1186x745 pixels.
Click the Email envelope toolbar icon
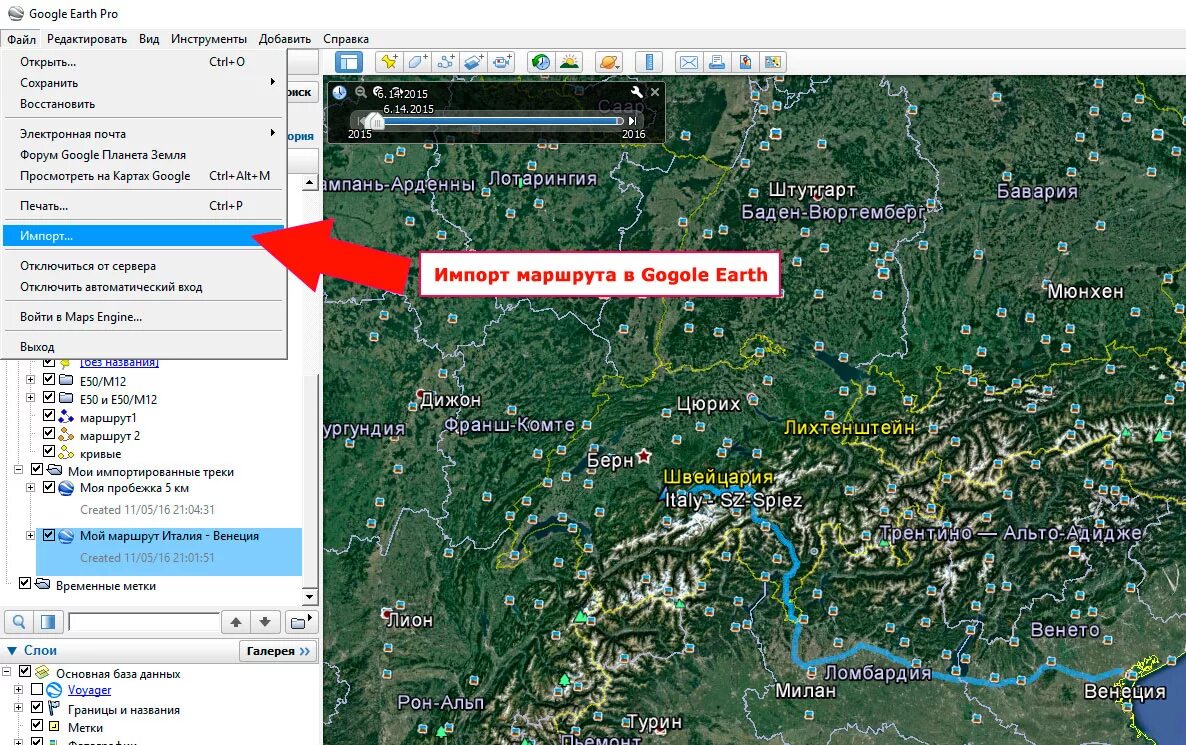tap(688, 62)
